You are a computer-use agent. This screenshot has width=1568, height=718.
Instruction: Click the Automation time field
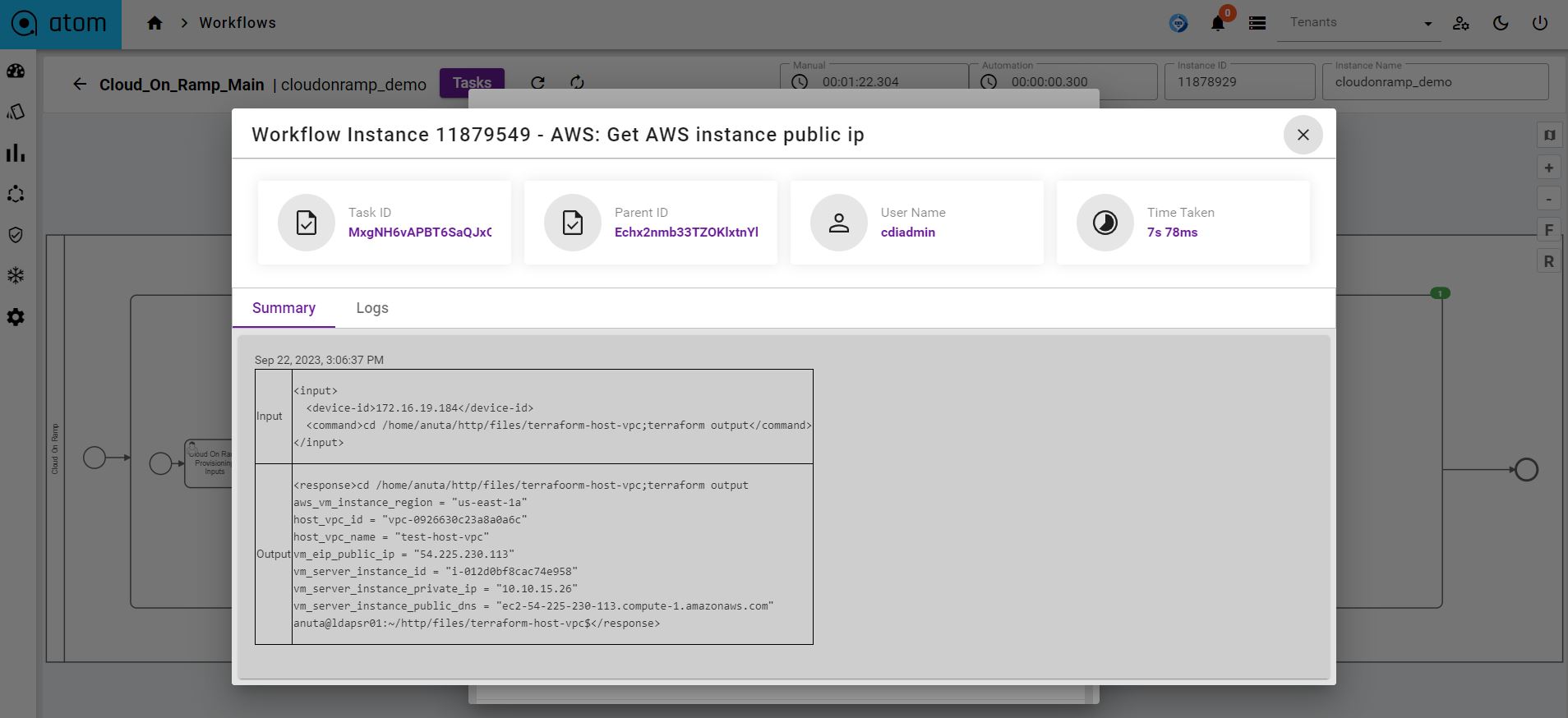click(x=1063, y=81)
